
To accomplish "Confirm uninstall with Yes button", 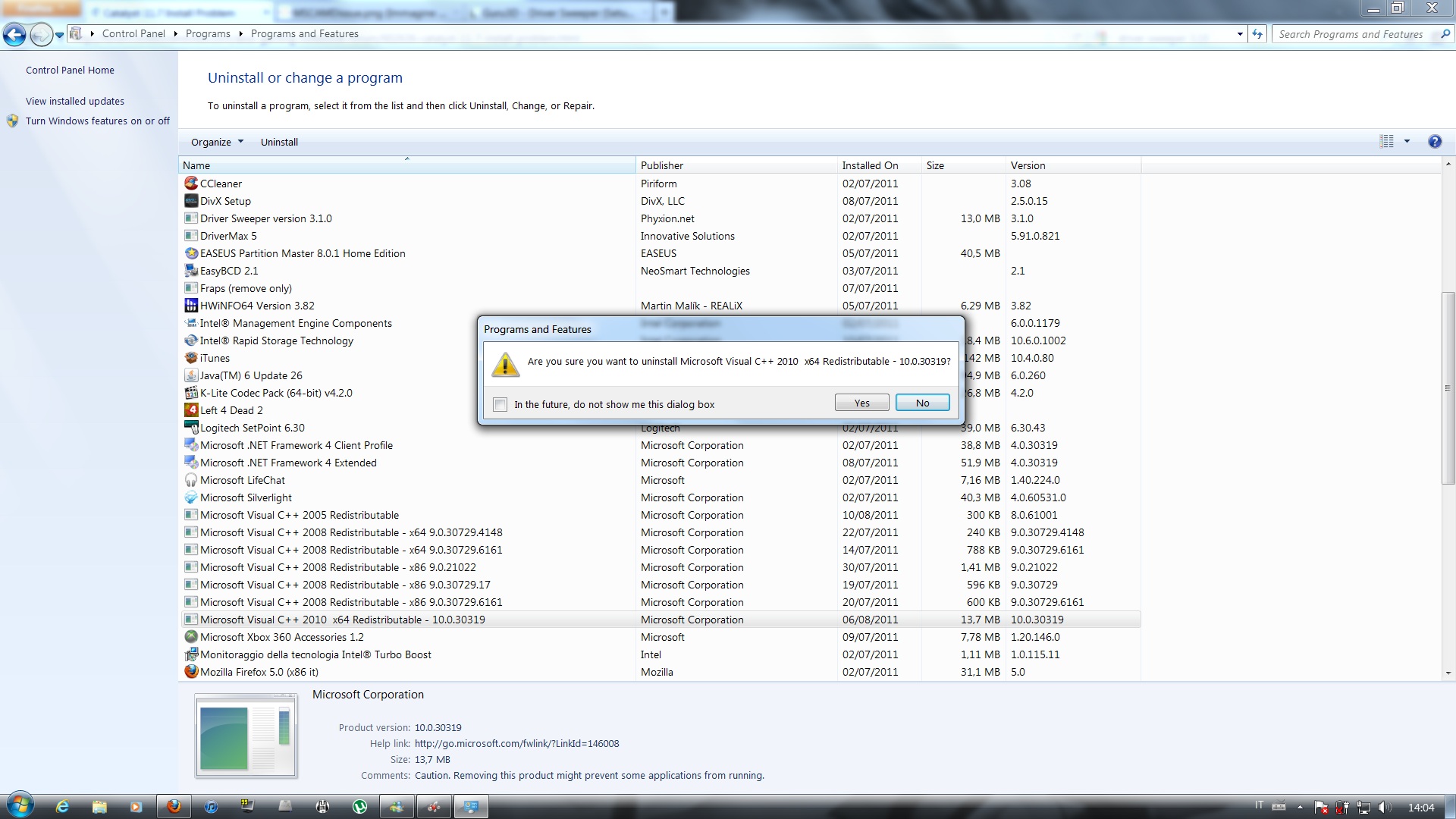I will pos(861,403).
